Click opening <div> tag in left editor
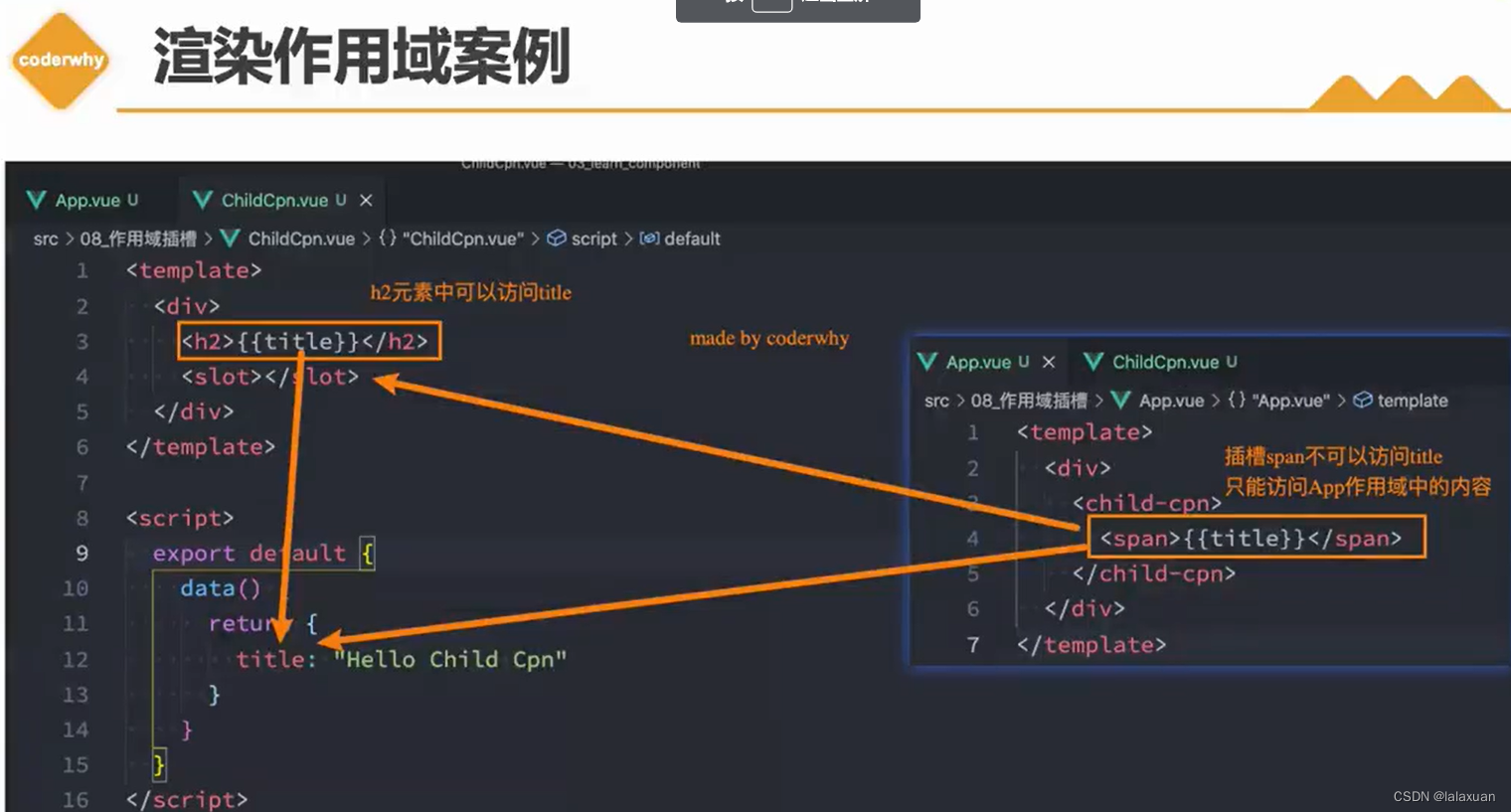The height and width of the screenshot is (812, 1511). tap(187, 306)
